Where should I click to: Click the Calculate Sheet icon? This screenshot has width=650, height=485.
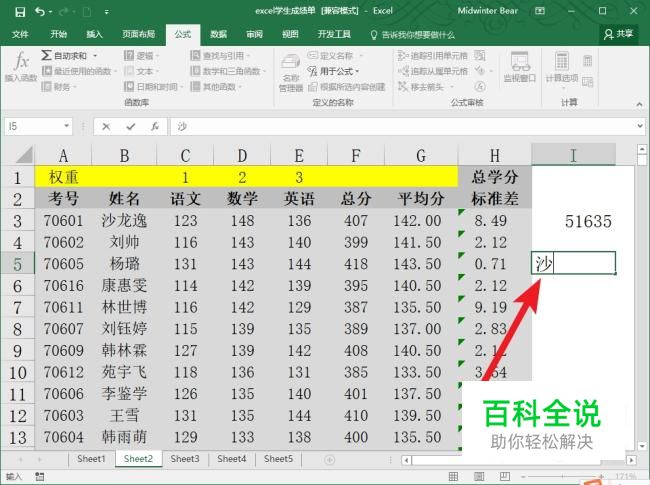point(587,82)
